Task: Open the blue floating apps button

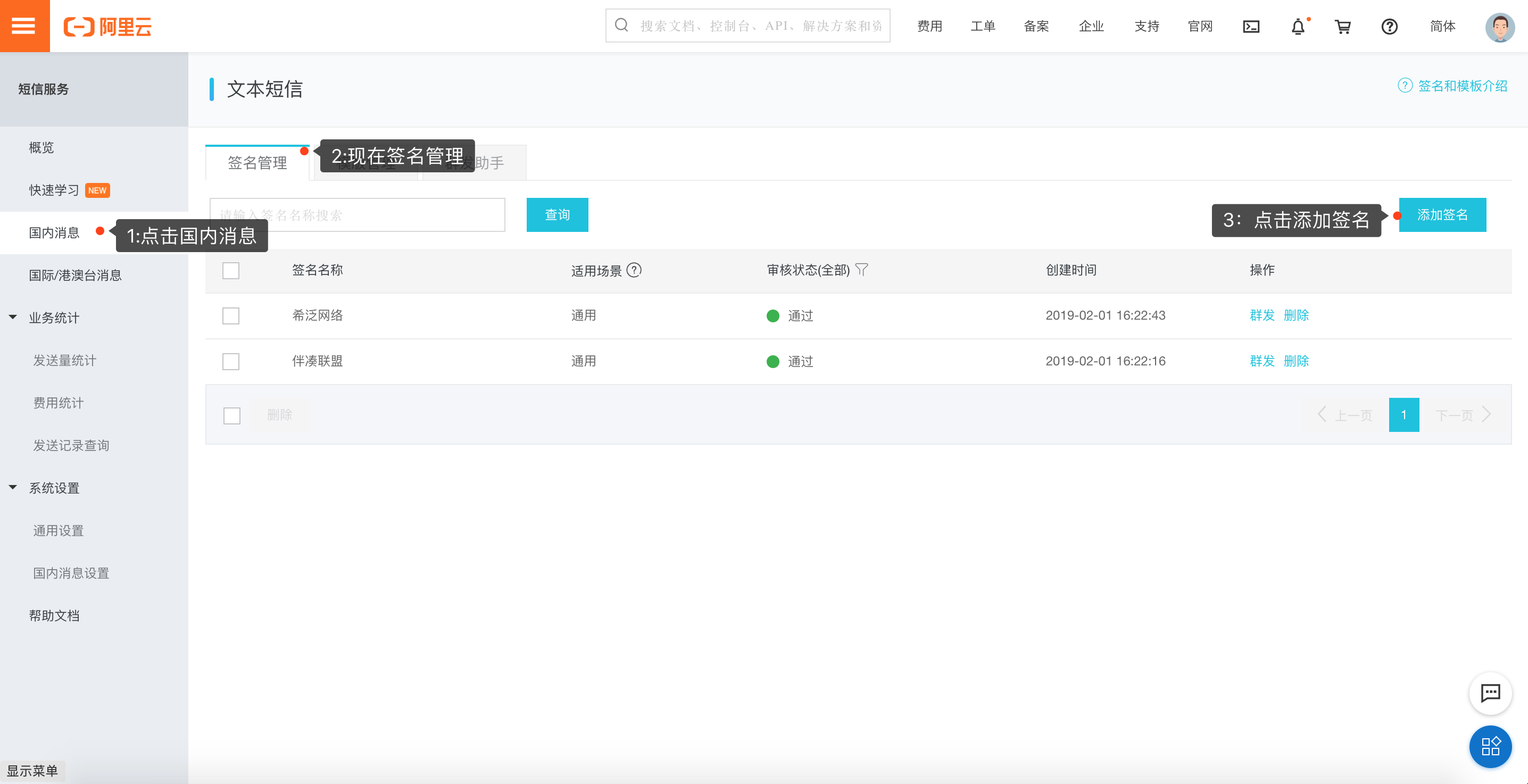Action: 1490,746
